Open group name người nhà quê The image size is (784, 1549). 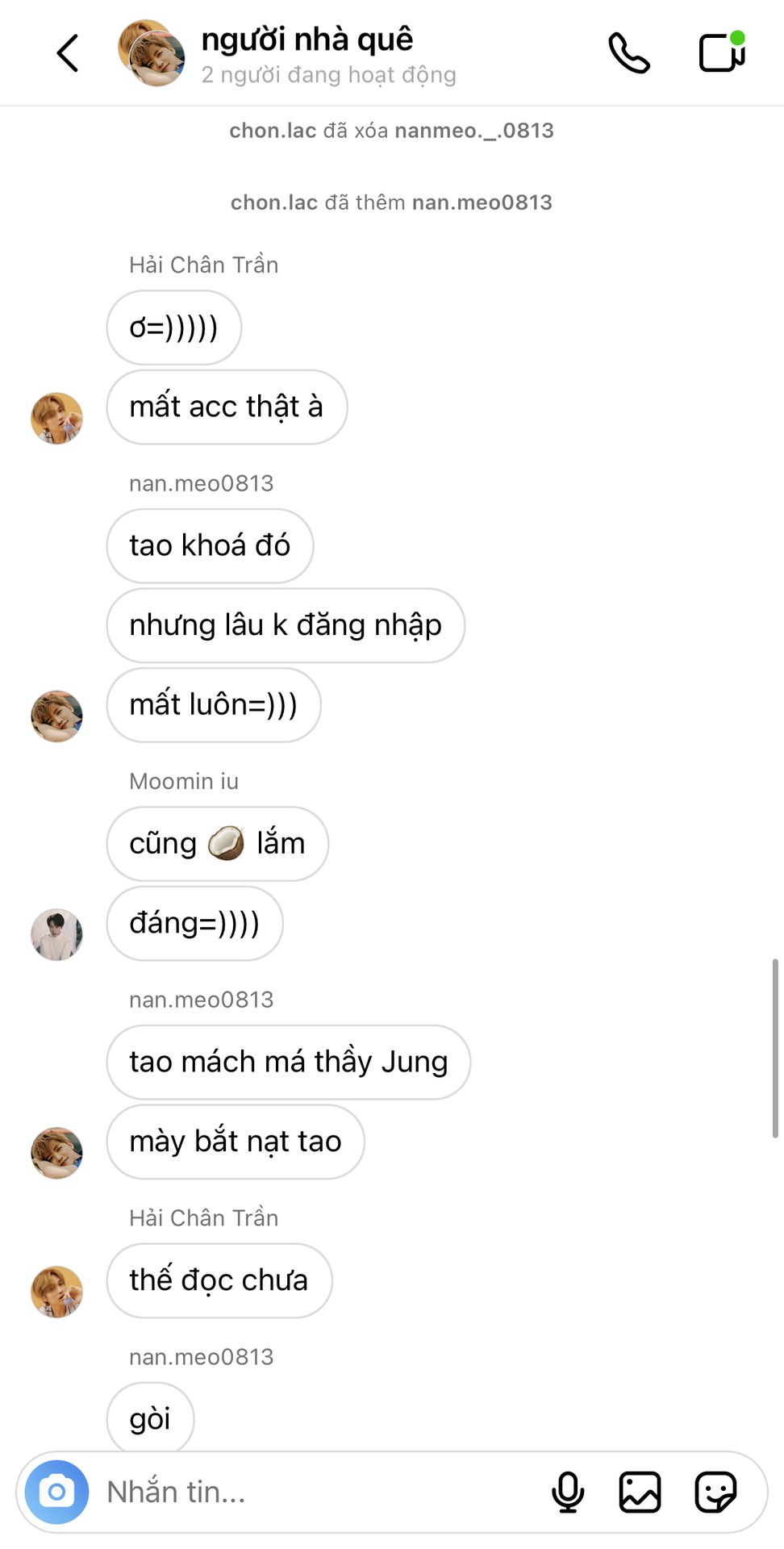[307, 39]
